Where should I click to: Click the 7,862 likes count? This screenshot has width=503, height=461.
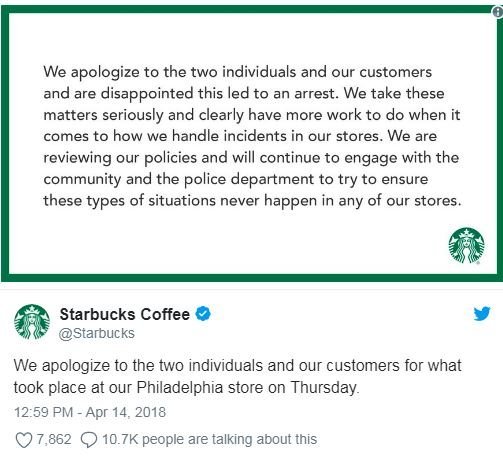click(x=54, y=439)
